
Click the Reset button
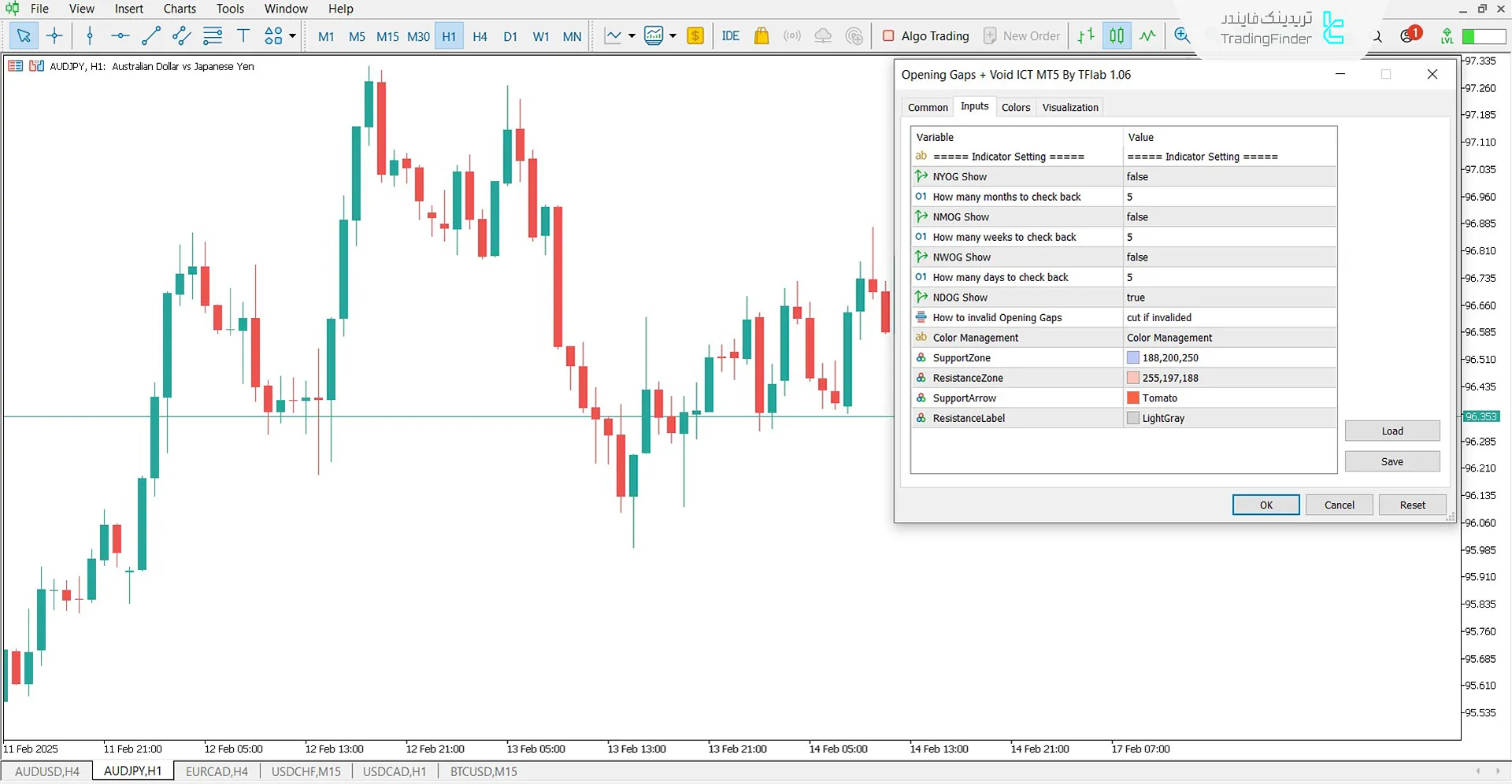pos(1412,505)
